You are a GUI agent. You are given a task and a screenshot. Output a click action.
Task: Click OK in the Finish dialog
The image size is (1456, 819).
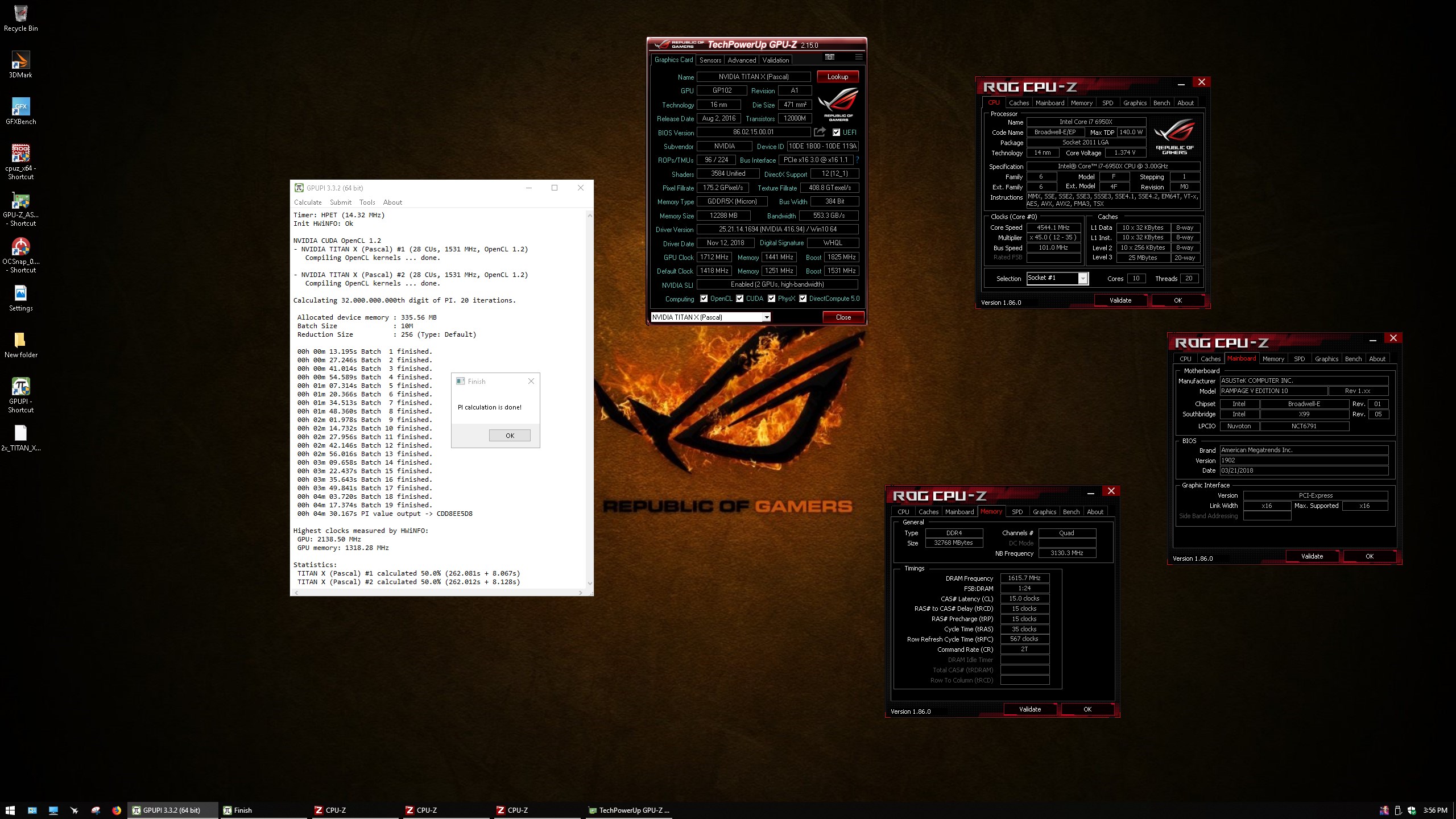point(510,436)
